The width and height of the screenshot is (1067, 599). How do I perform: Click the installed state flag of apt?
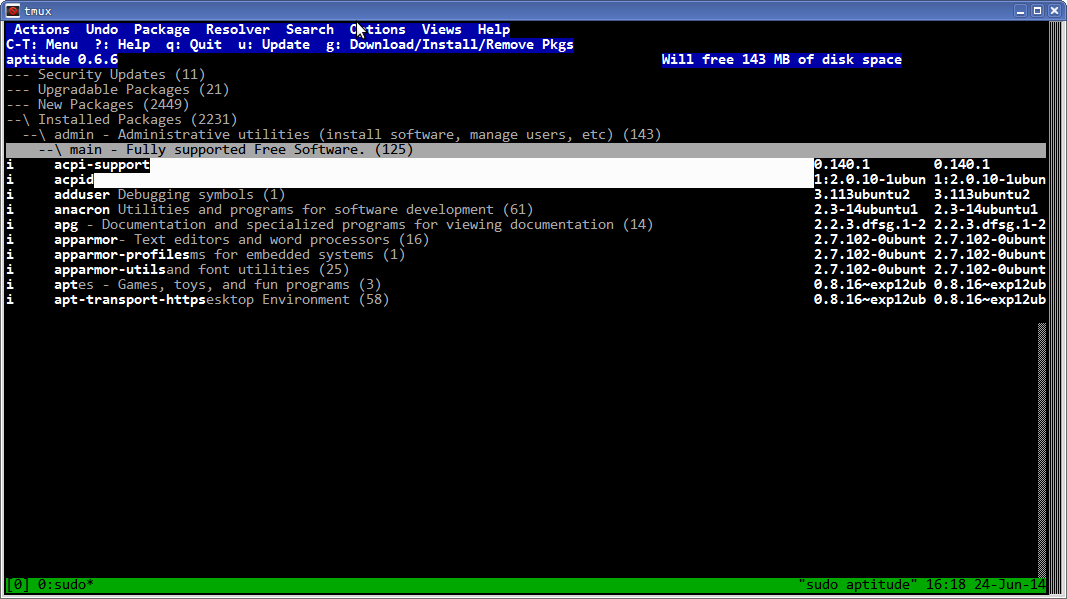tap(10, 284)
